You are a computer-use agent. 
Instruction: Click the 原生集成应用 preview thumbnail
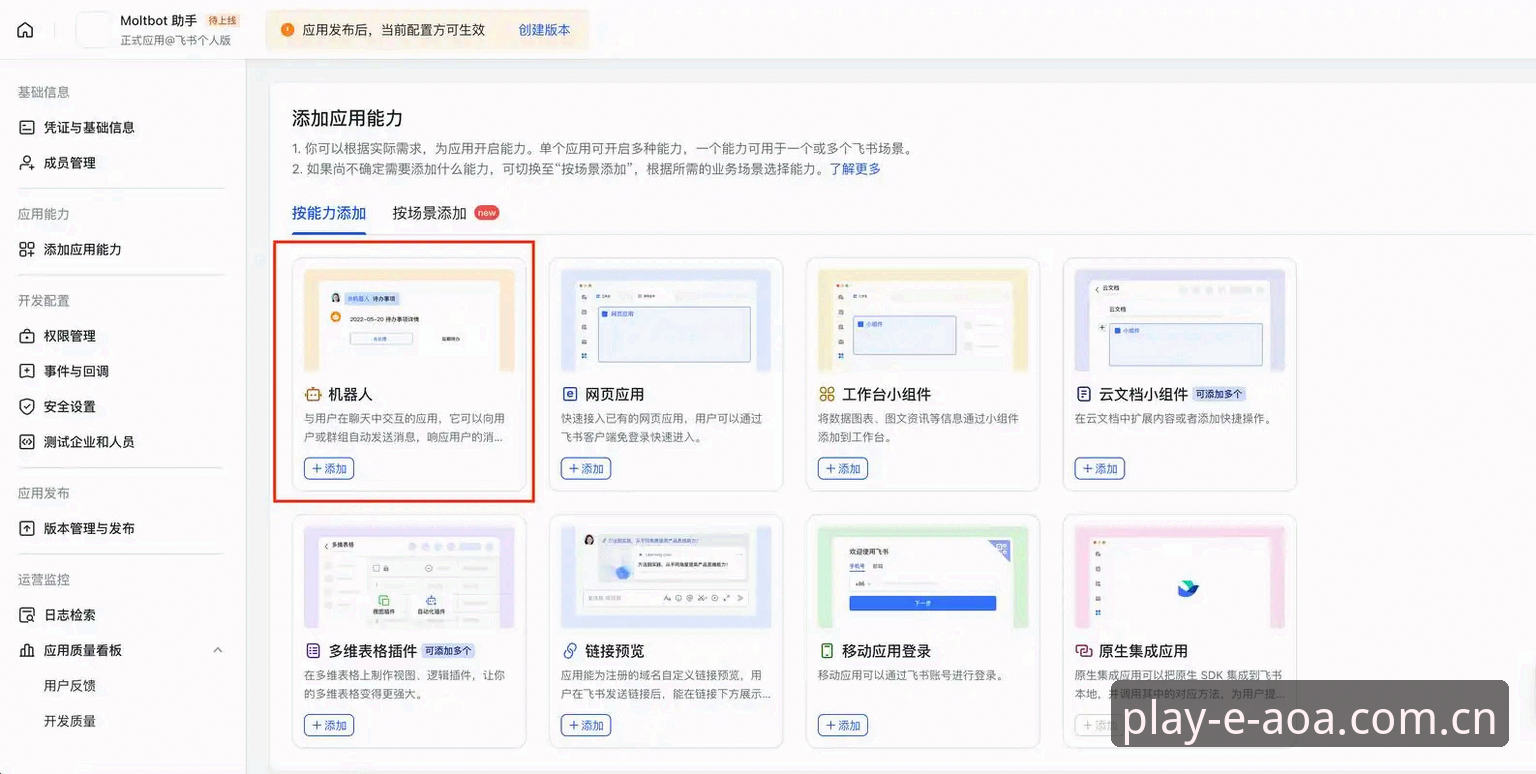click(x=1180, y=577)
